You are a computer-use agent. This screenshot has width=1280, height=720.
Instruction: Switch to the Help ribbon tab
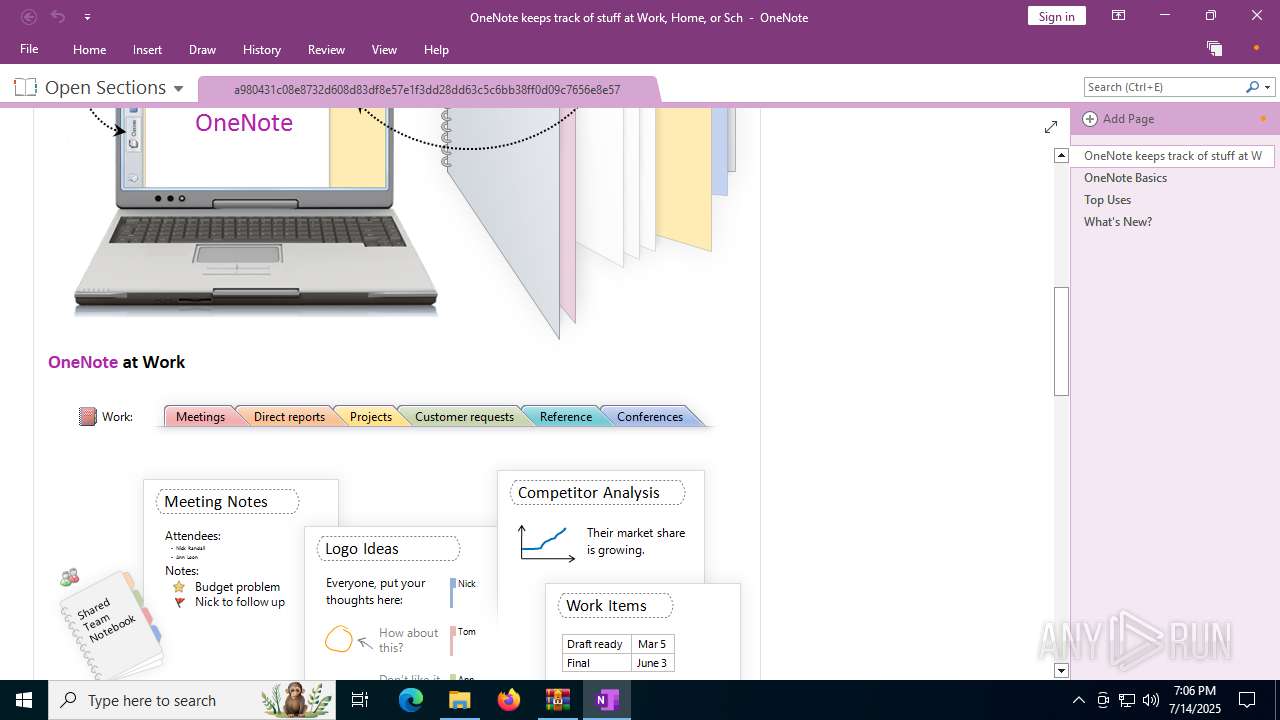click(436, 49)
